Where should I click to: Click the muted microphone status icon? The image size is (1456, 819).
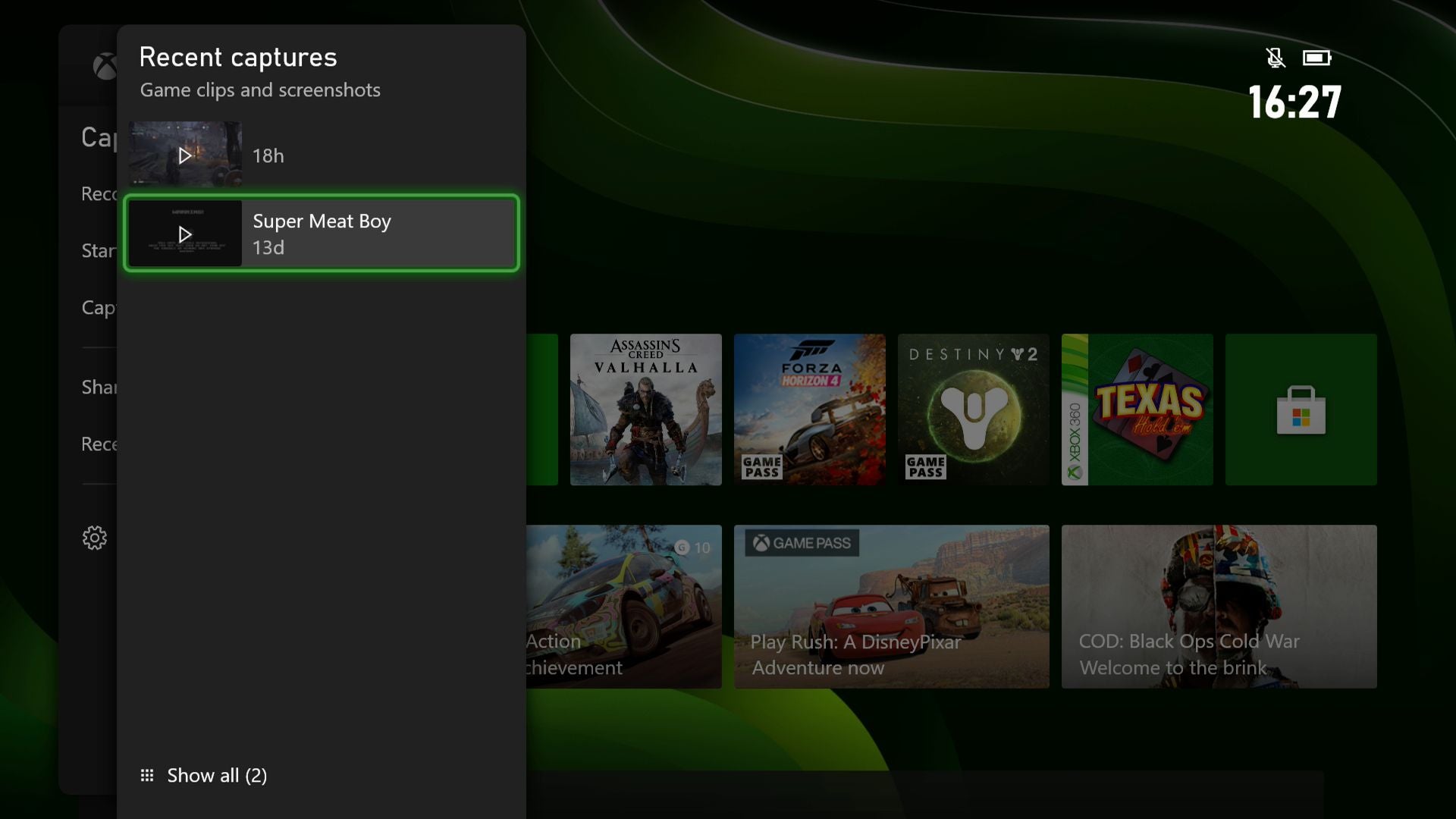coord(1275,58)
